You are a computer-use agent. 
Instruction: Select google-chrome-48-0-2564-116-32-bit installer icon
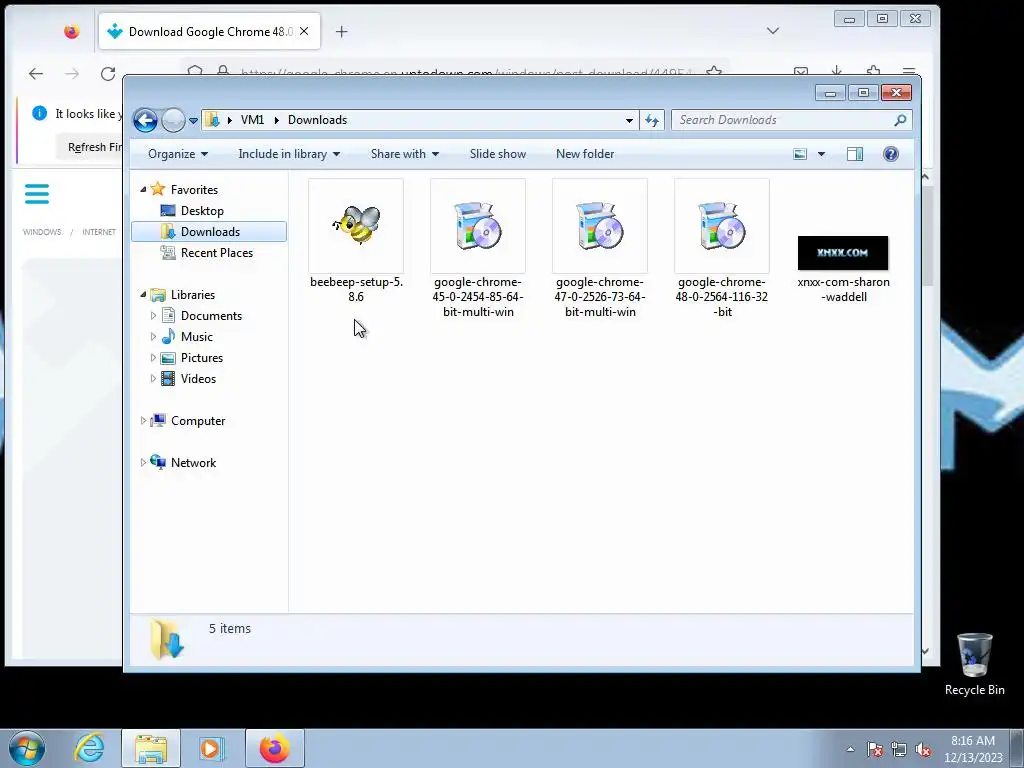tap(722, 226)
